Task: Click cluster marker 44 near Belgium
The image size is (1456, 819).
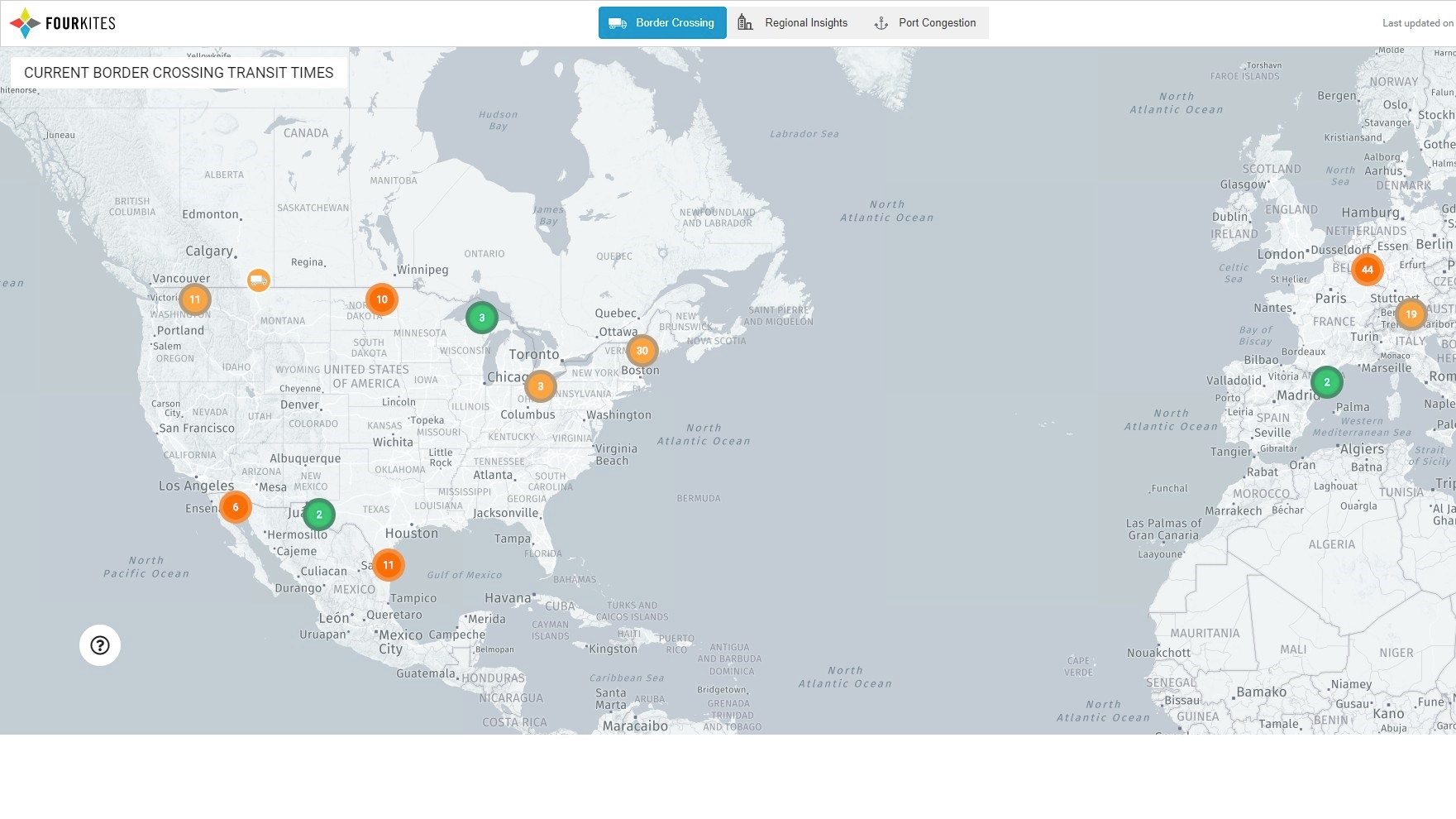Action: click(1368, 270)
